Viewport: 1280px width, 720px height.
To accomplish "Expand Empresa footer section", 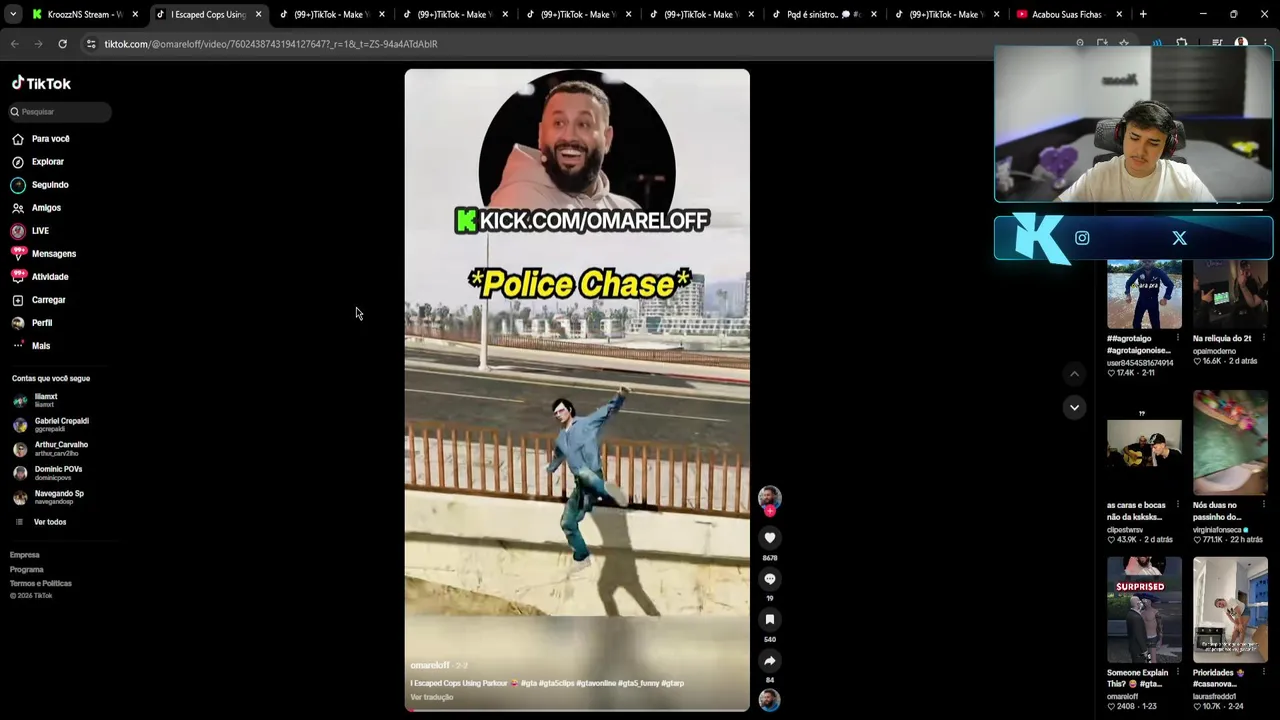I will pos(25,555).
